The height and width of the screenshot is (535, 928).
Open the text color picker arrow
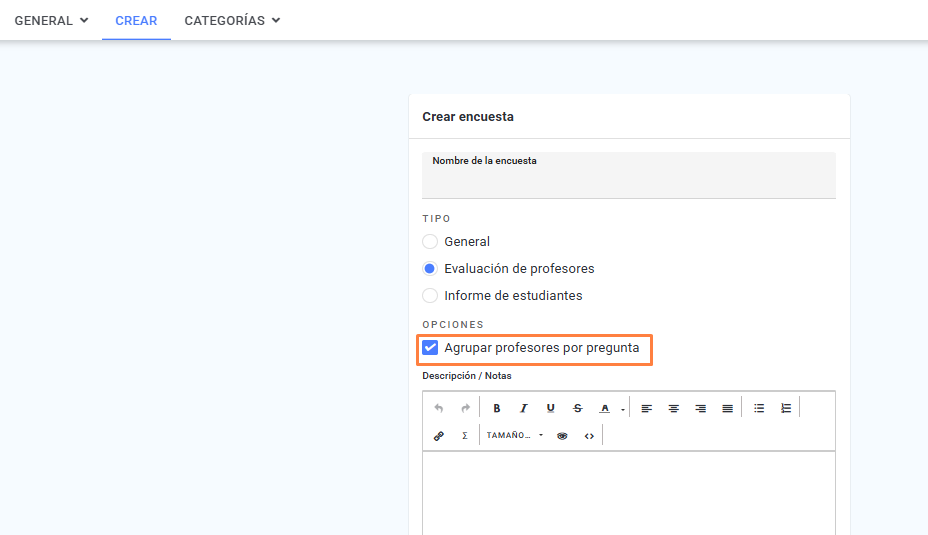pyautogui.click(x=623, y=409)
